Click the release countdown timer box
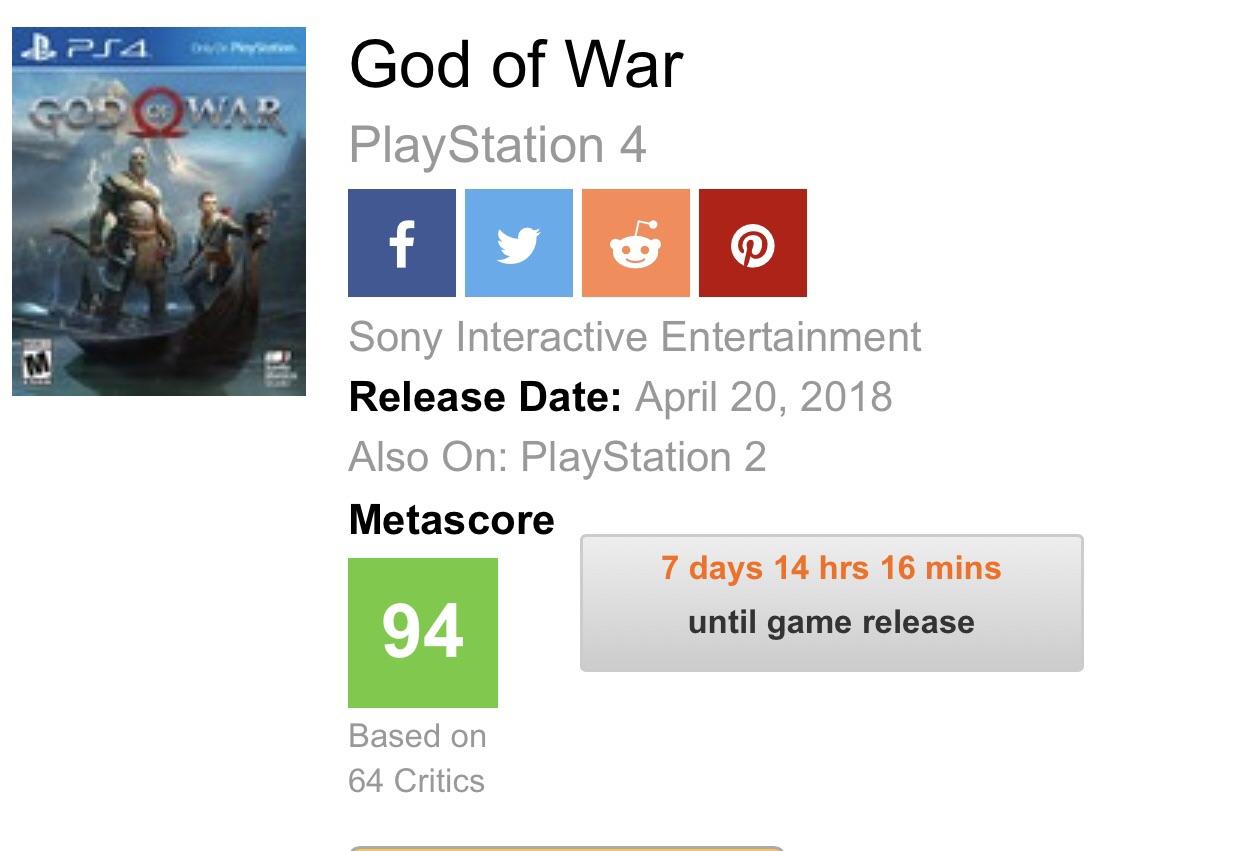The height and width of the screenshot is (851, 1242). pyautogui.click(x=831, y=602)
